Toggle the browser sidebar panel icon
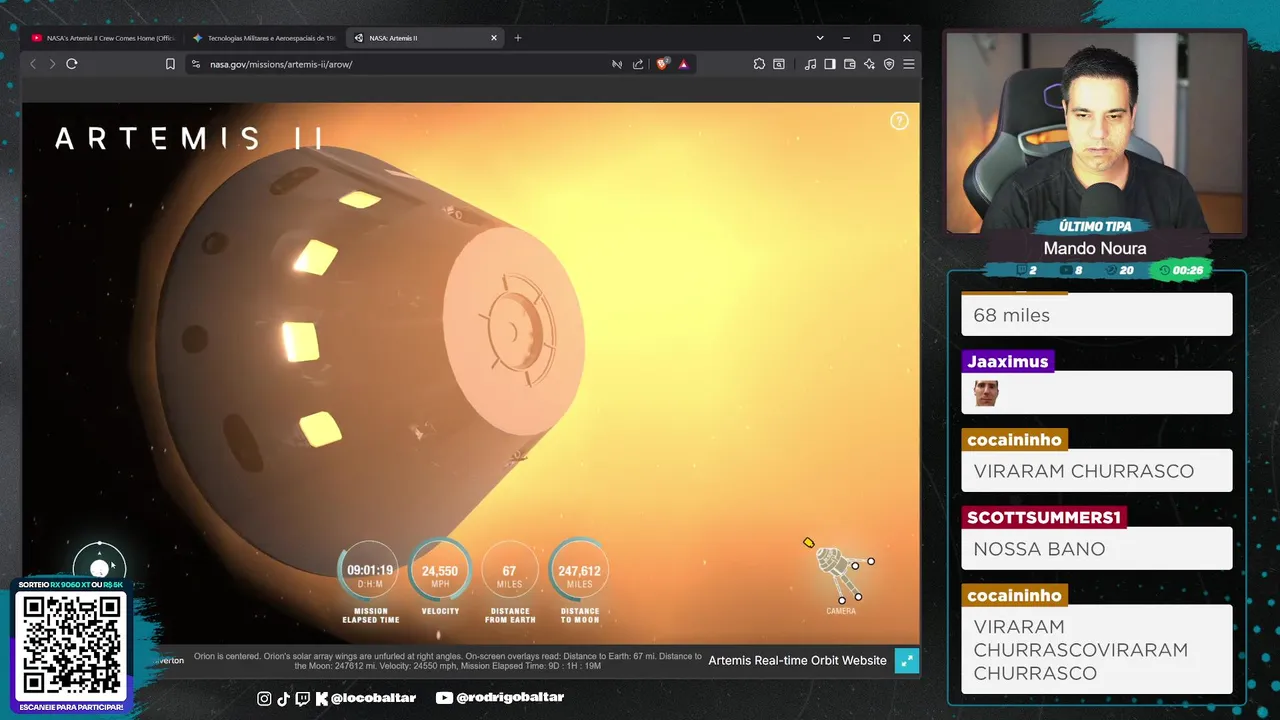The height and width of the screenshot is (720, 1280). (830, 64)
